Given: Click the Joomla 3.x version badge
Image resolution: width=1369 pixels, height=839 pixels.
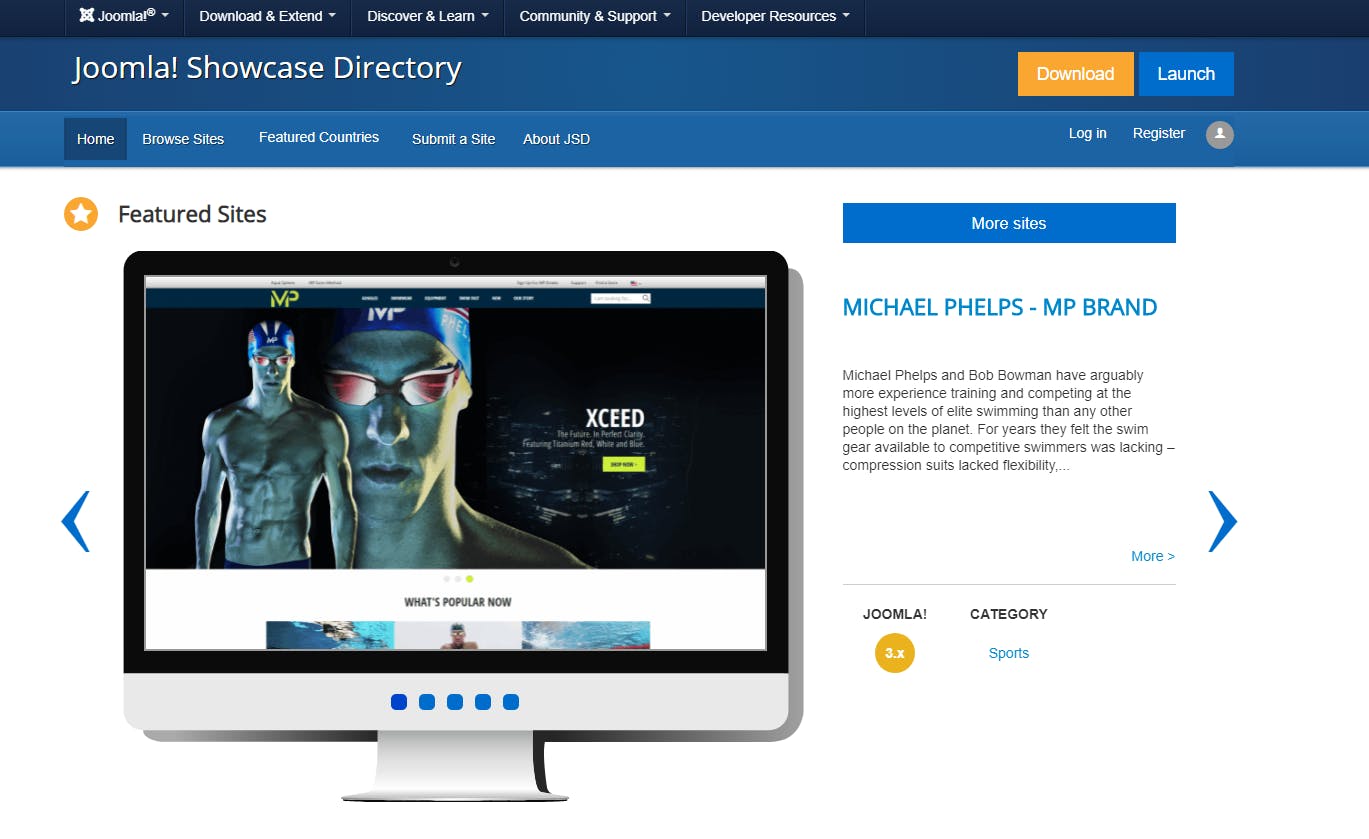Looking at the screenshot, I should [x=895, y=653].
